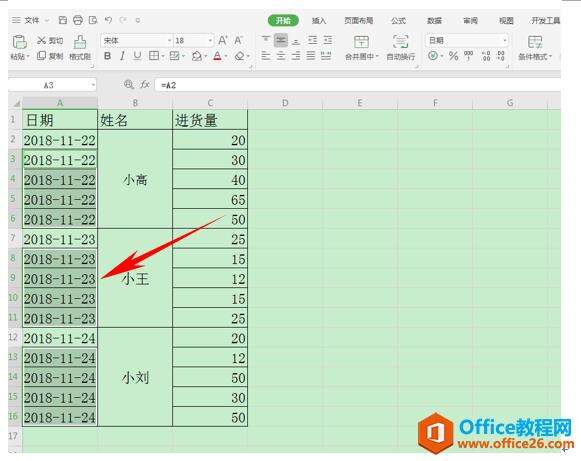Toggle Bold formatting
Viewport: 581px width, 461px height.
coord(107,56)
